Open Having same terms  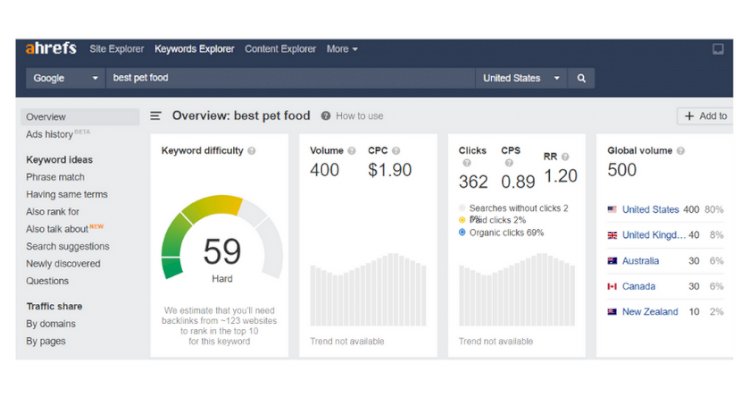67,194
